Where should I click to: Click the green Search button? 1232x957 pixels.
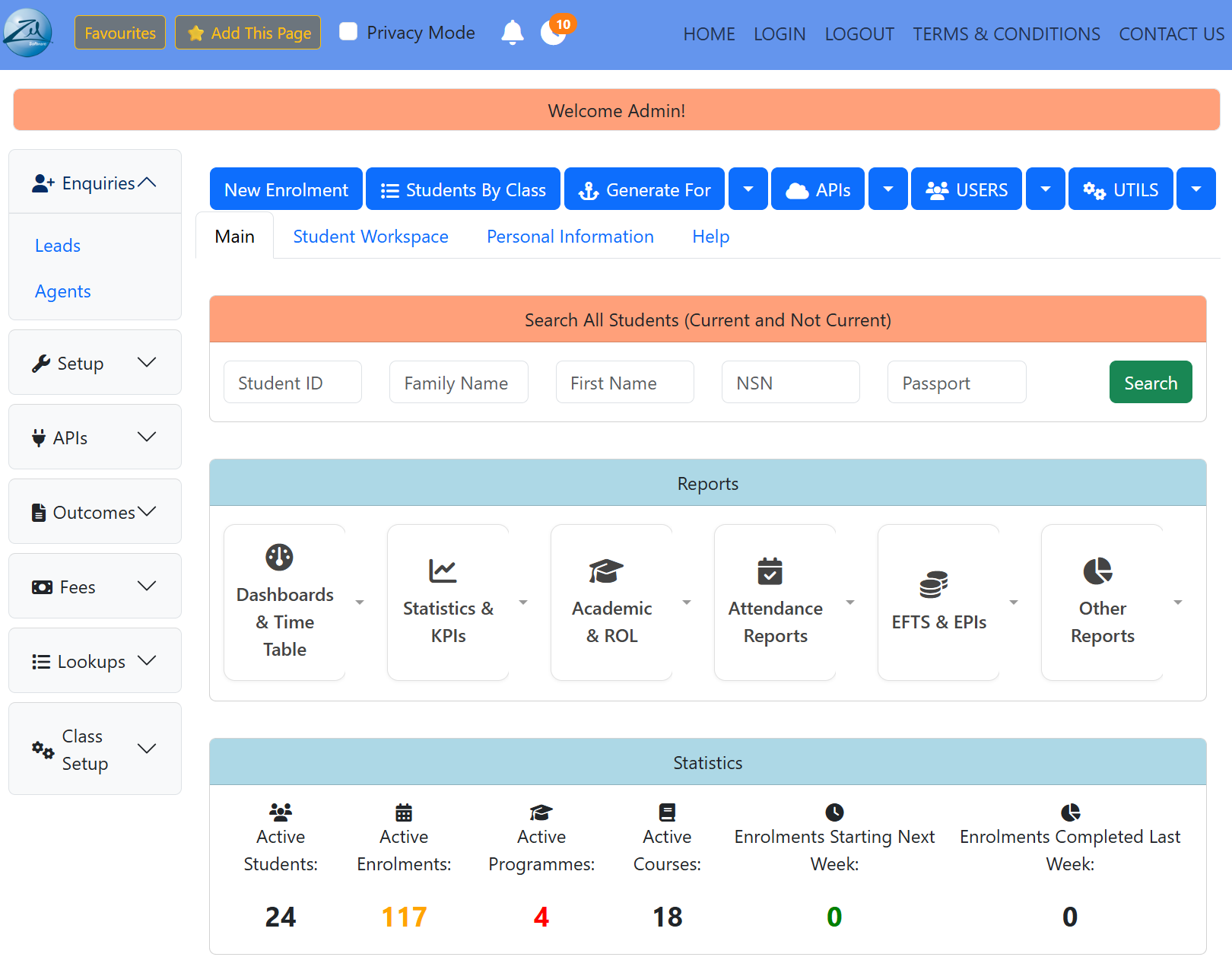[1151, 383]
